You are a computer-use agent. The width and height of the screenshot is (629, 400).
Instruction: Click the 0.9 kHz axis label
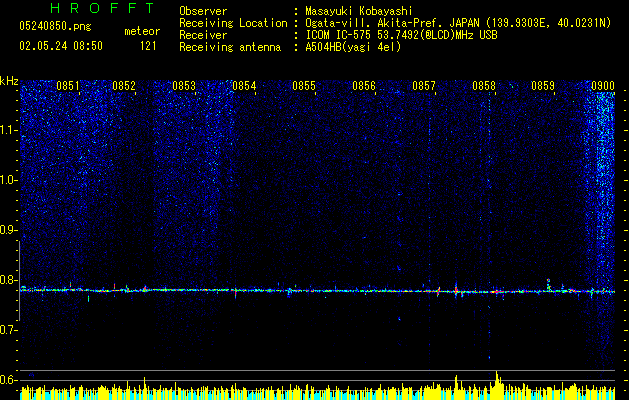click(9, 230)
